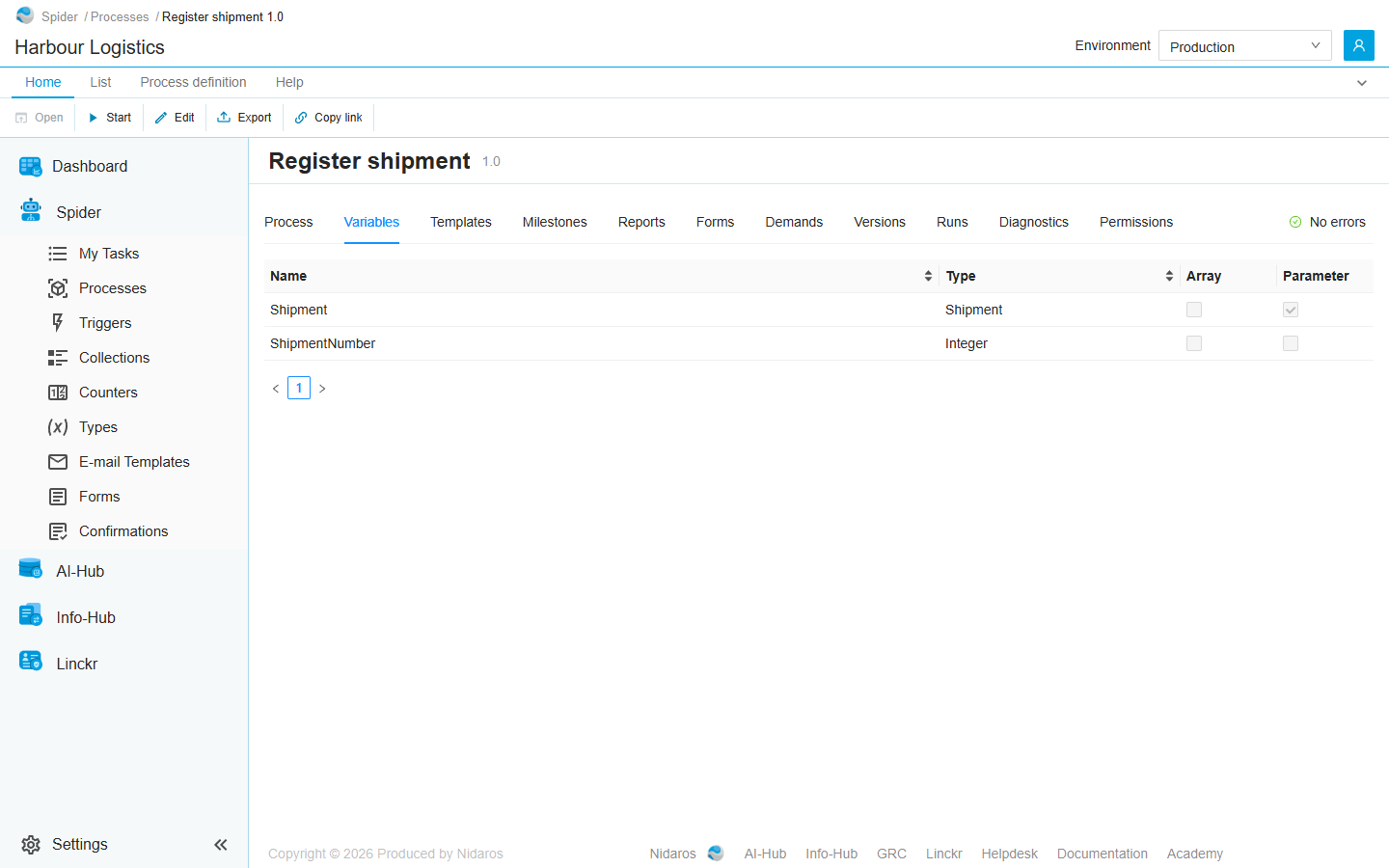1389x868 pixels.
Task: Click the Processes cube icon
Action: click(58, 288)
